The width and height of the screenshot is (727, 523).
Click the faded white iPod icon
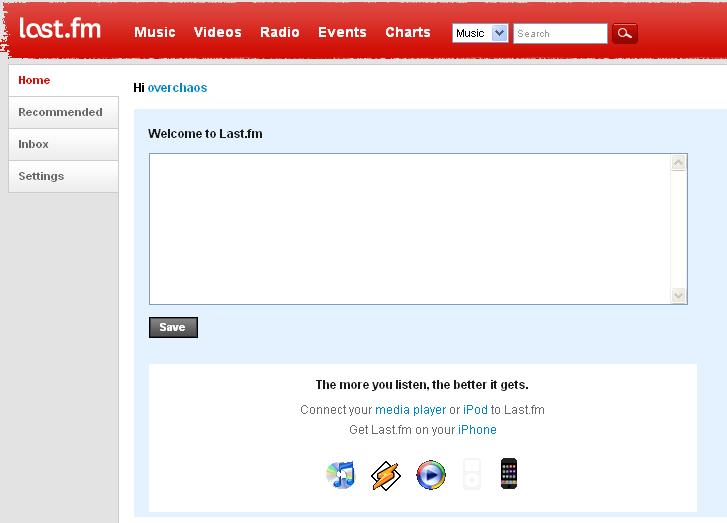click(x=472, y=474)
